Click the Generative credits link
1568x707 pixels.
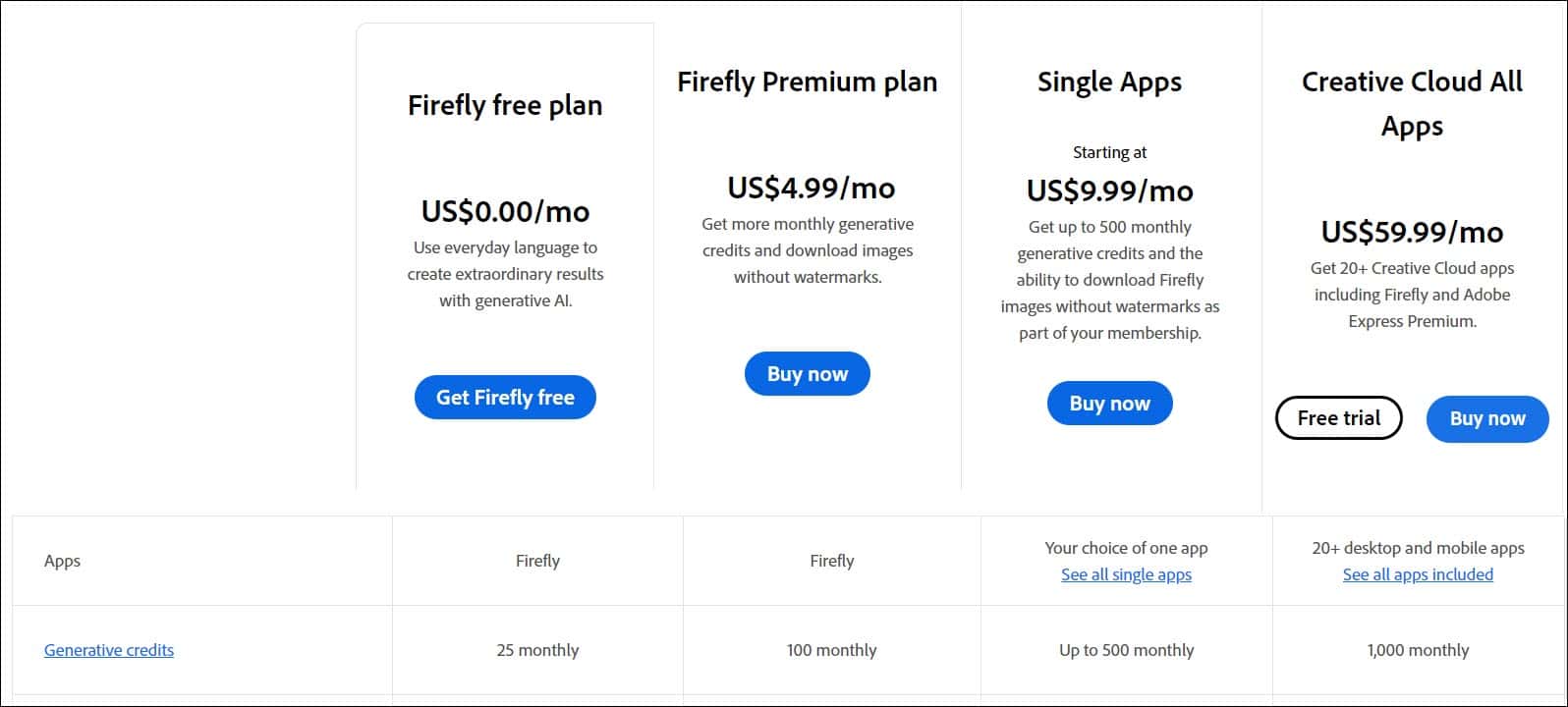[x=109, y=650]
